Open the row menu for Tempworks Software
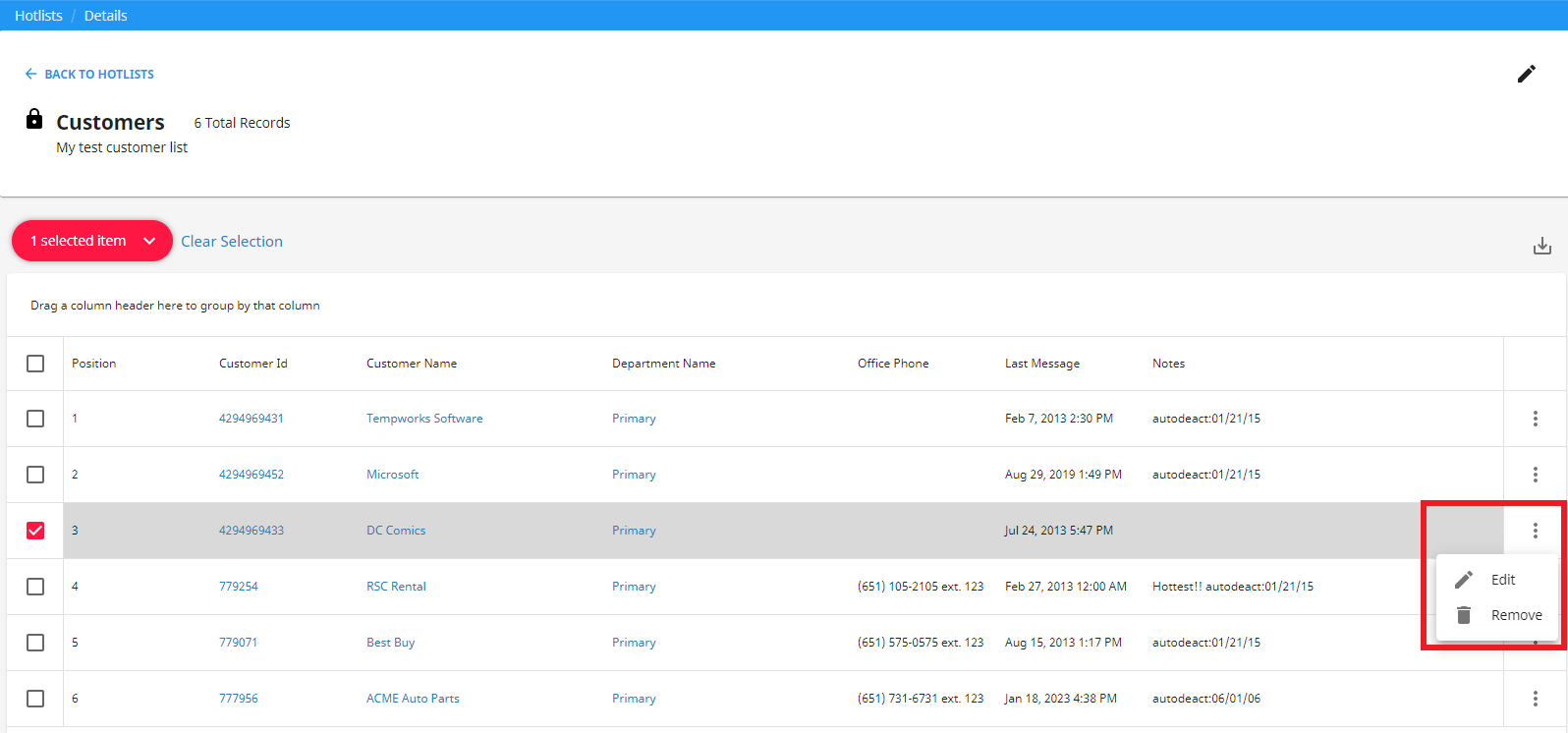 coord(1535,419)
